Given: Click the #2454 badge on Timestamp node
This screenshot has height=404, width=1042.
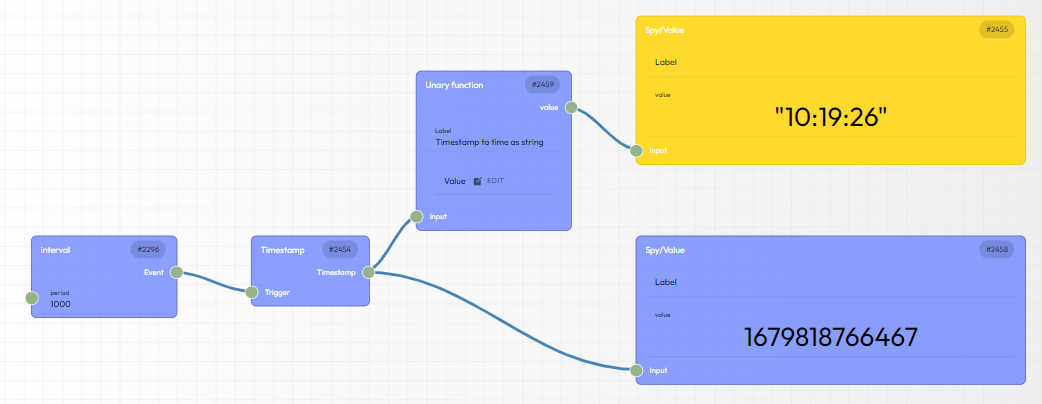Looking at the screenshot, I should 341,250.
